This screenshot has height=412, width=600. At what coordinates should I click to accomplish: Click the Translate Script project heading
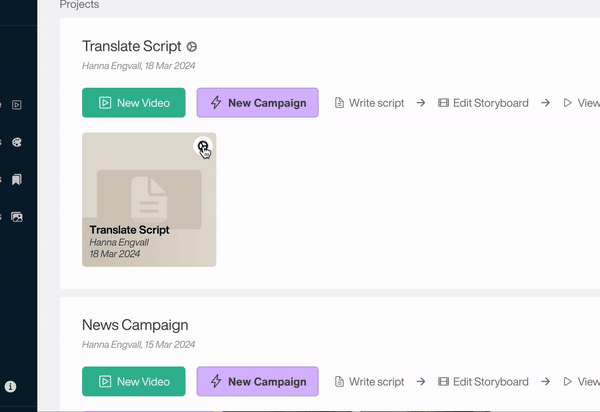[x=132, y=47]
